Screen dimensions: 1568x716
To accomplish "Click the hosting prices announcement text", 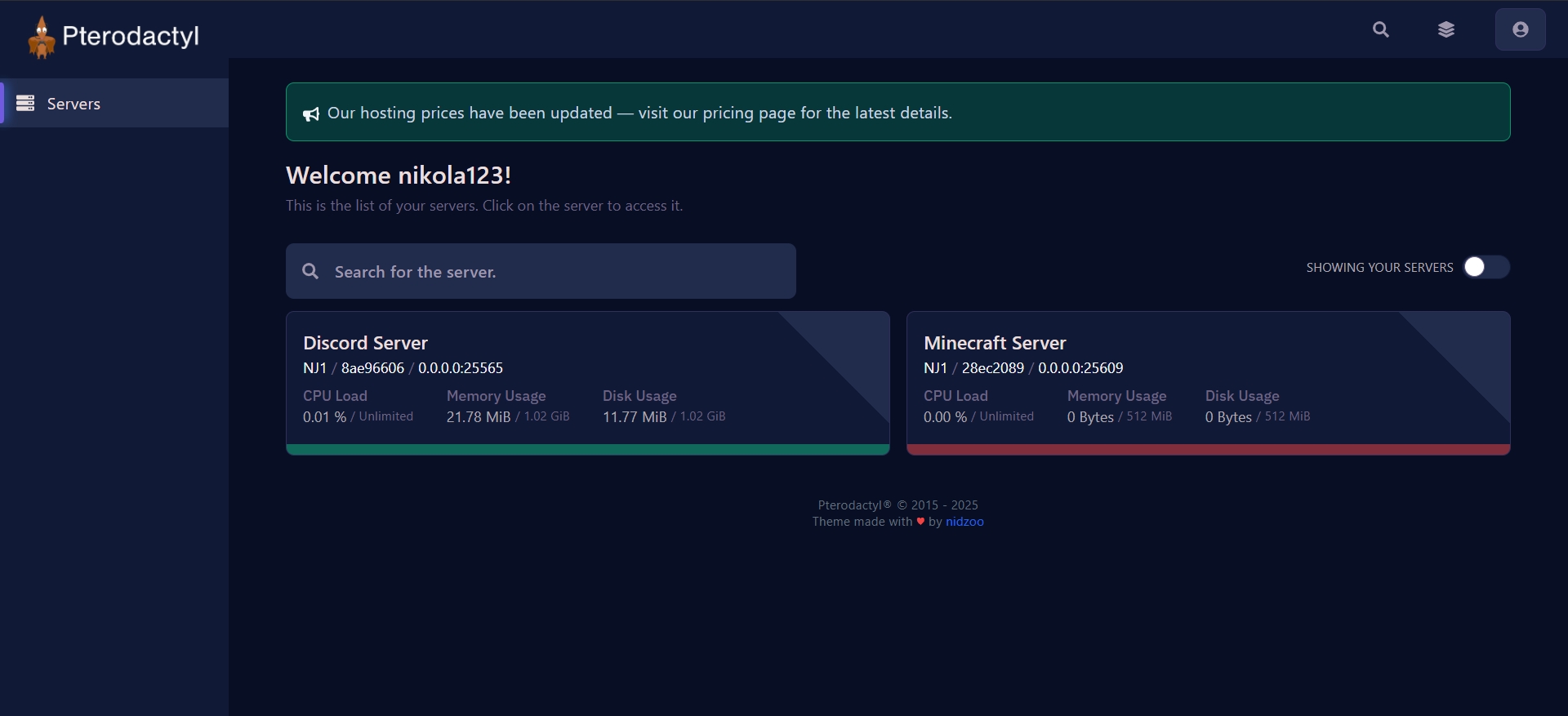I will tap(639, 113).
